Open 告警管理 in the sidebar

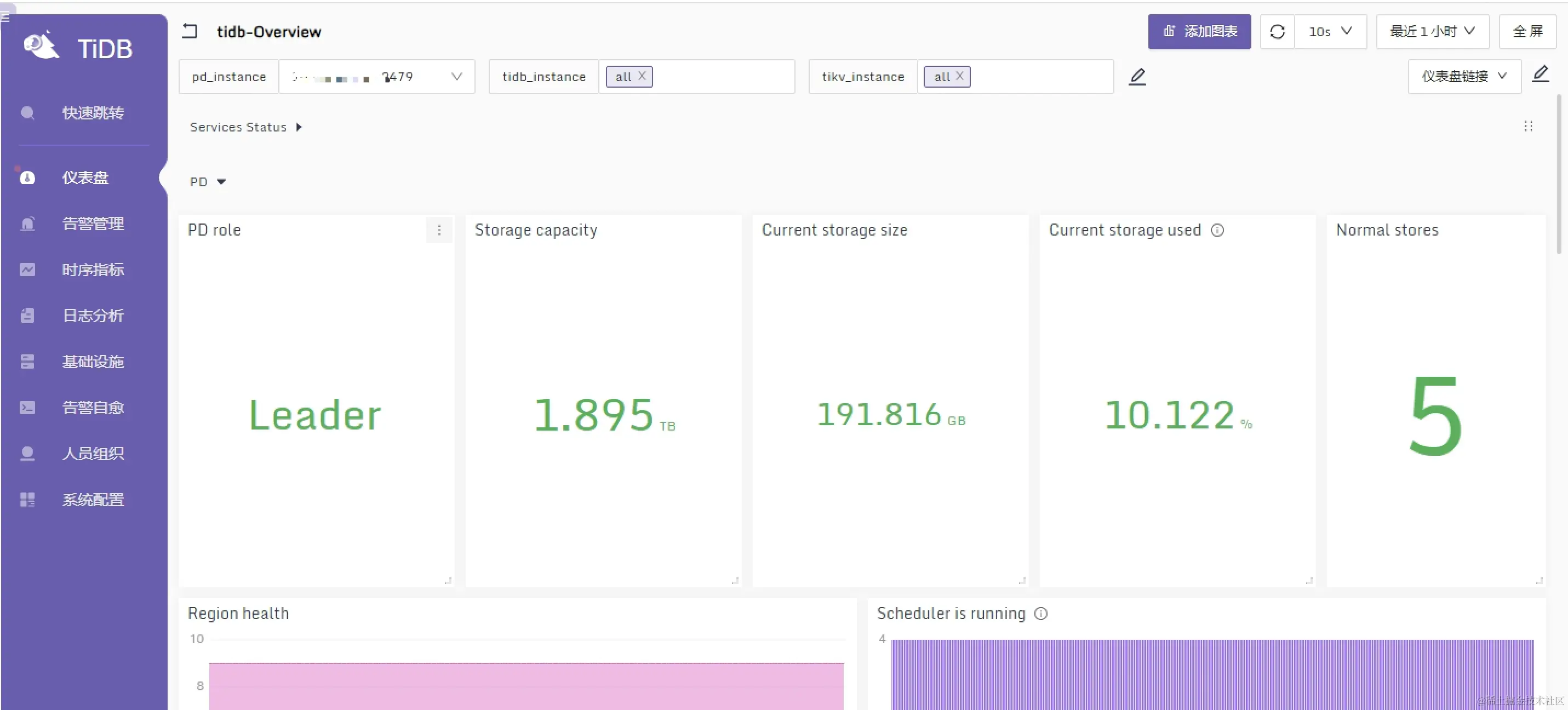(x=93, y=224)
